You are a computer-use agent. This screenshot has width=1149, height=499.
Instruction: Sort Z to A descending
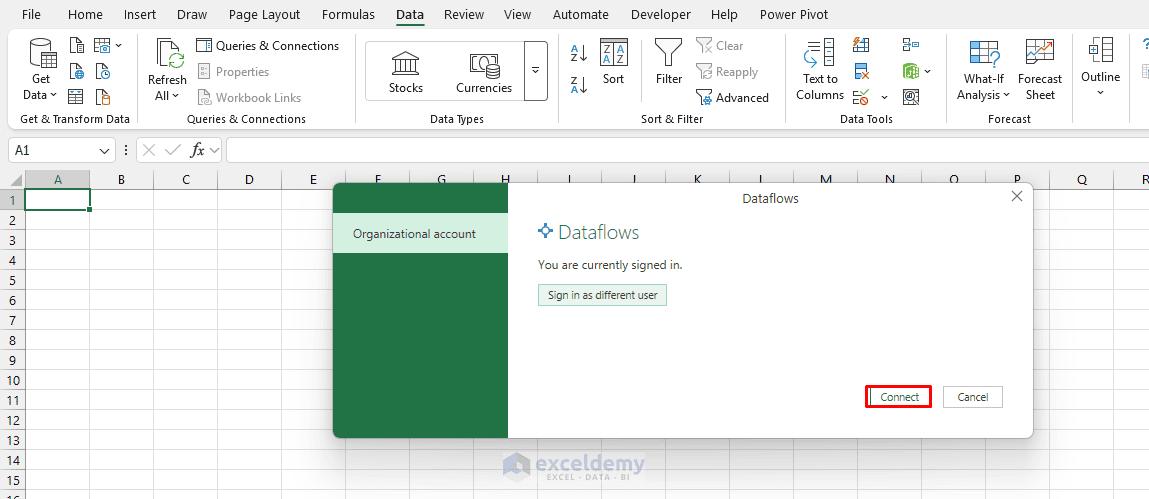click(579, 84)
